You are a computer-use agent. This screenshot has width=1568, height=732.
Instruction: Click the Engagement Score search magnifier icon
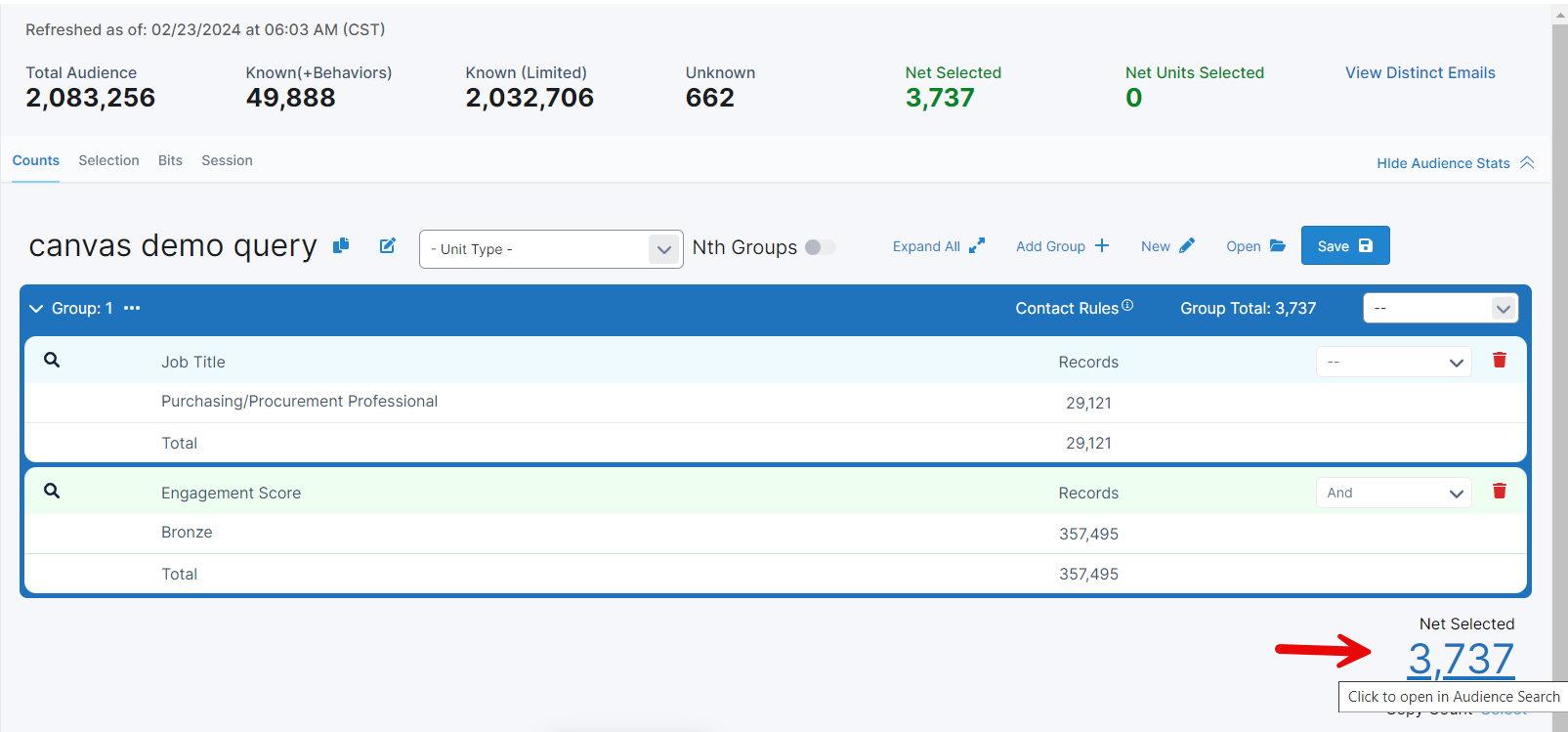click(52, 491)
